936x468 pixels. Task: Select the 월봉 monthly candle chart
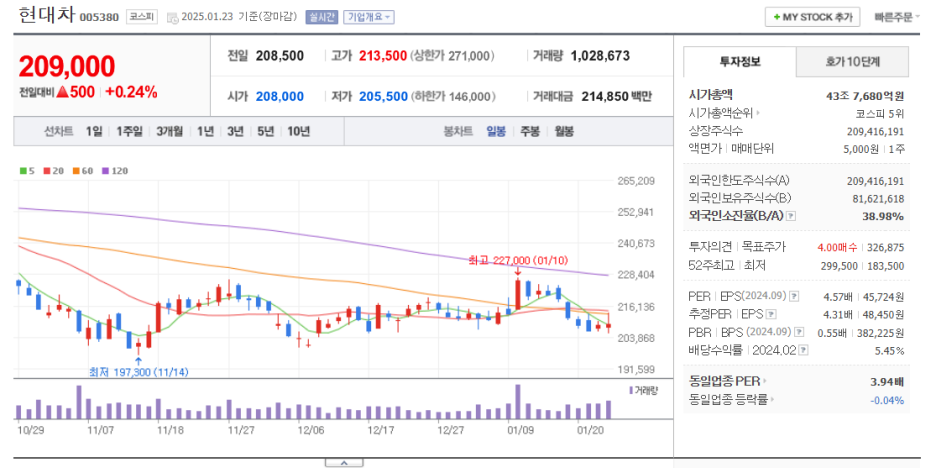pyautogui.click(x=564, y=132)
